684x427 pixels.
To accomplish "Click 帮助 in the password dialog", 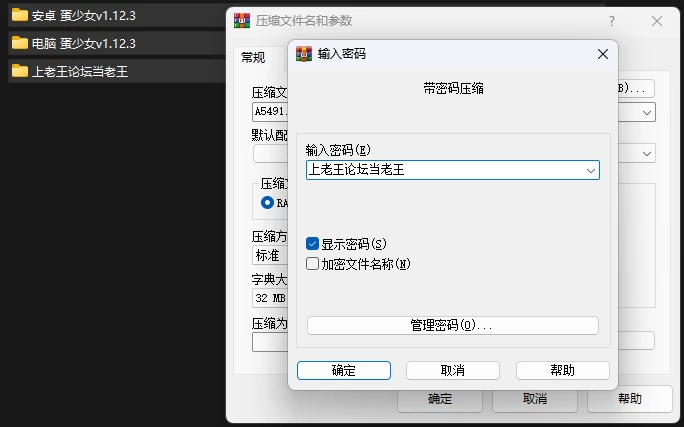I will pos(563,371).
